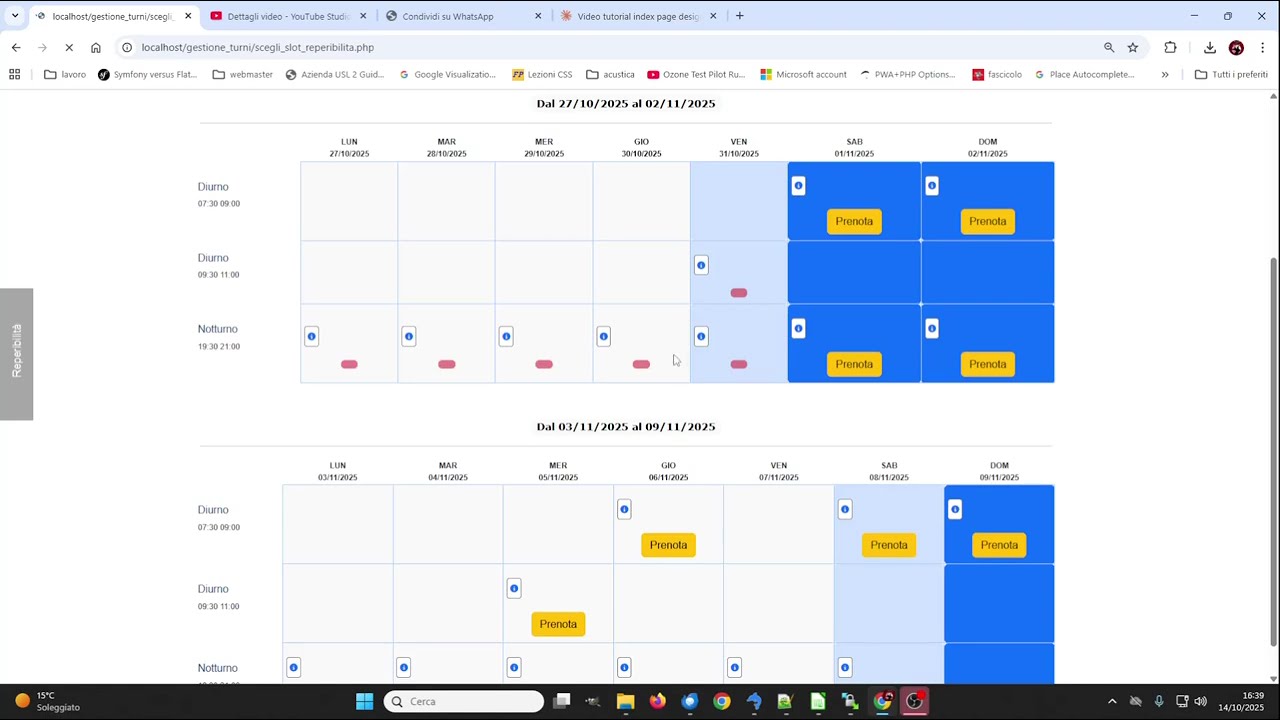This screenshot has height=720, width=1280.
Task: Open info icon for Friday 31/10 Notturno
Action: [x=701, y=336]
